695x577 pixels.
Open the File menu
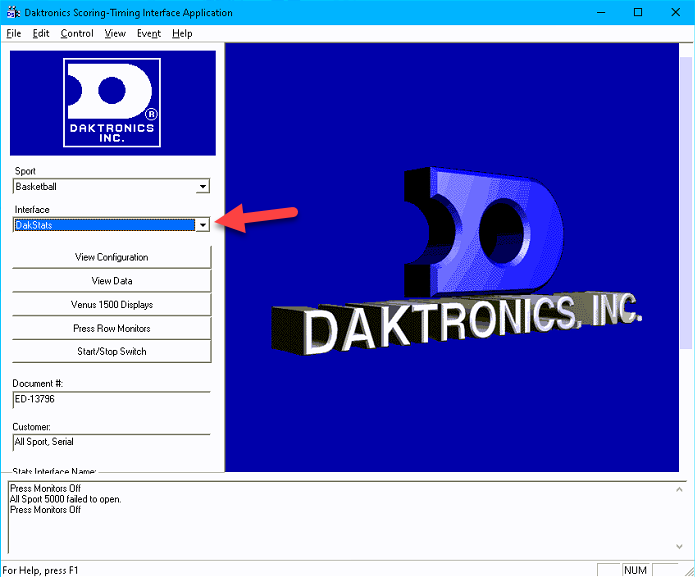click(13, 33)
